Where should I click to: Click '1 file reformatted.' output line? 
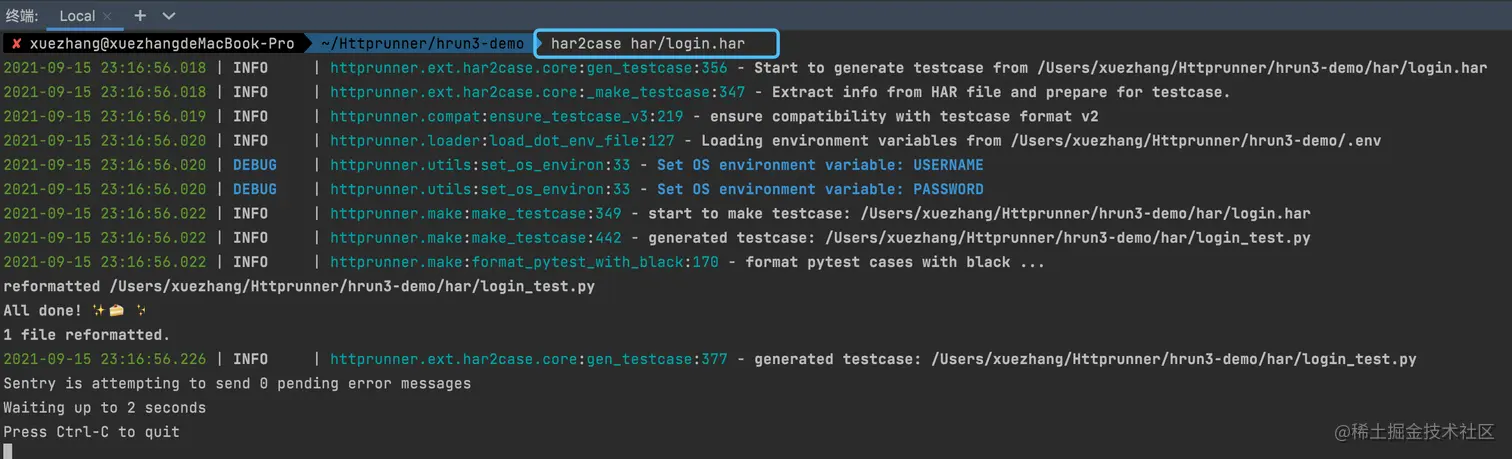[87, 335]
